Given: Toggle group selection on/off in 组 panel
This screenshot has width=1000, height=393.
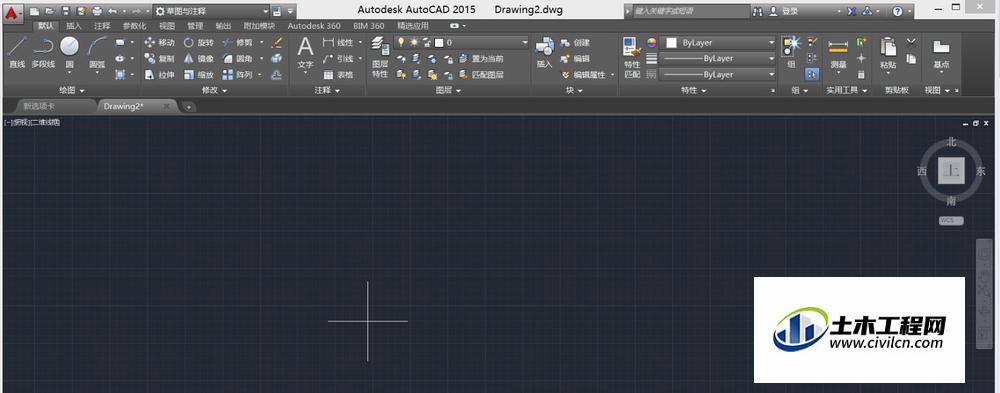Looking at the screenshot, I should coord(811,75).
